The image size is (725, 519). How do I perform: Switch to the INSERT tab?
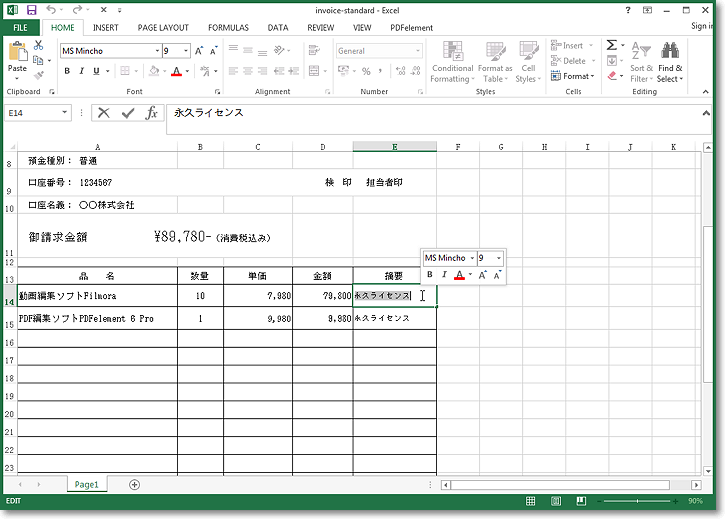pos(105,28)
